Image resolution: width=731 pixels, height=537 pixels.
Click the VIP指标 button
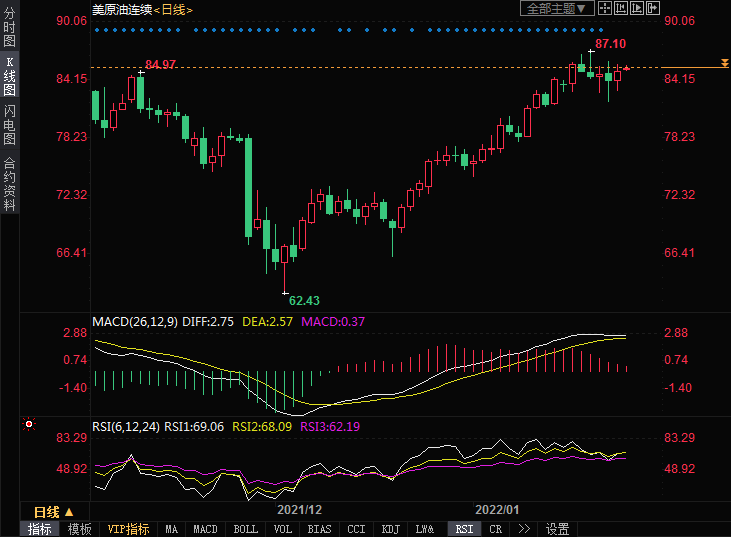pyautogui.click(x=128, y=529)
